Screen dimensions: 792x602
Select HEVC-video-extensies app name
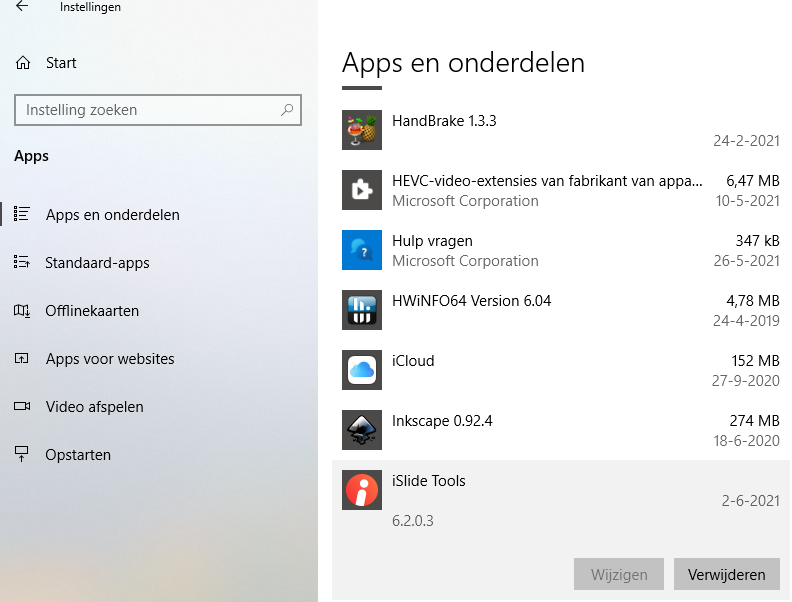[x=547, y=181]
